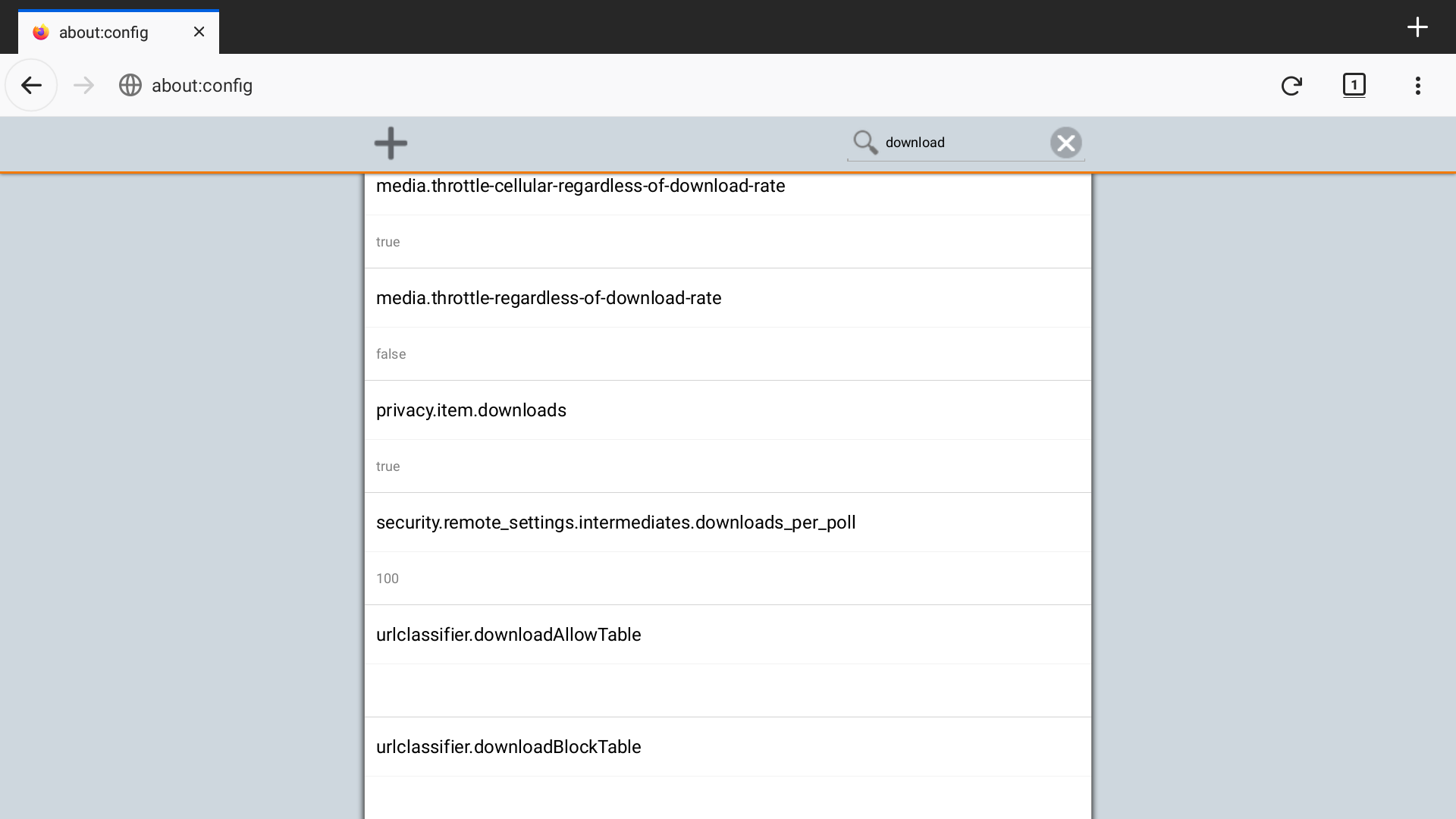Select the urlclassifier.downloadAllowTable preference
1456x819 pixels.
click(508, 635)
